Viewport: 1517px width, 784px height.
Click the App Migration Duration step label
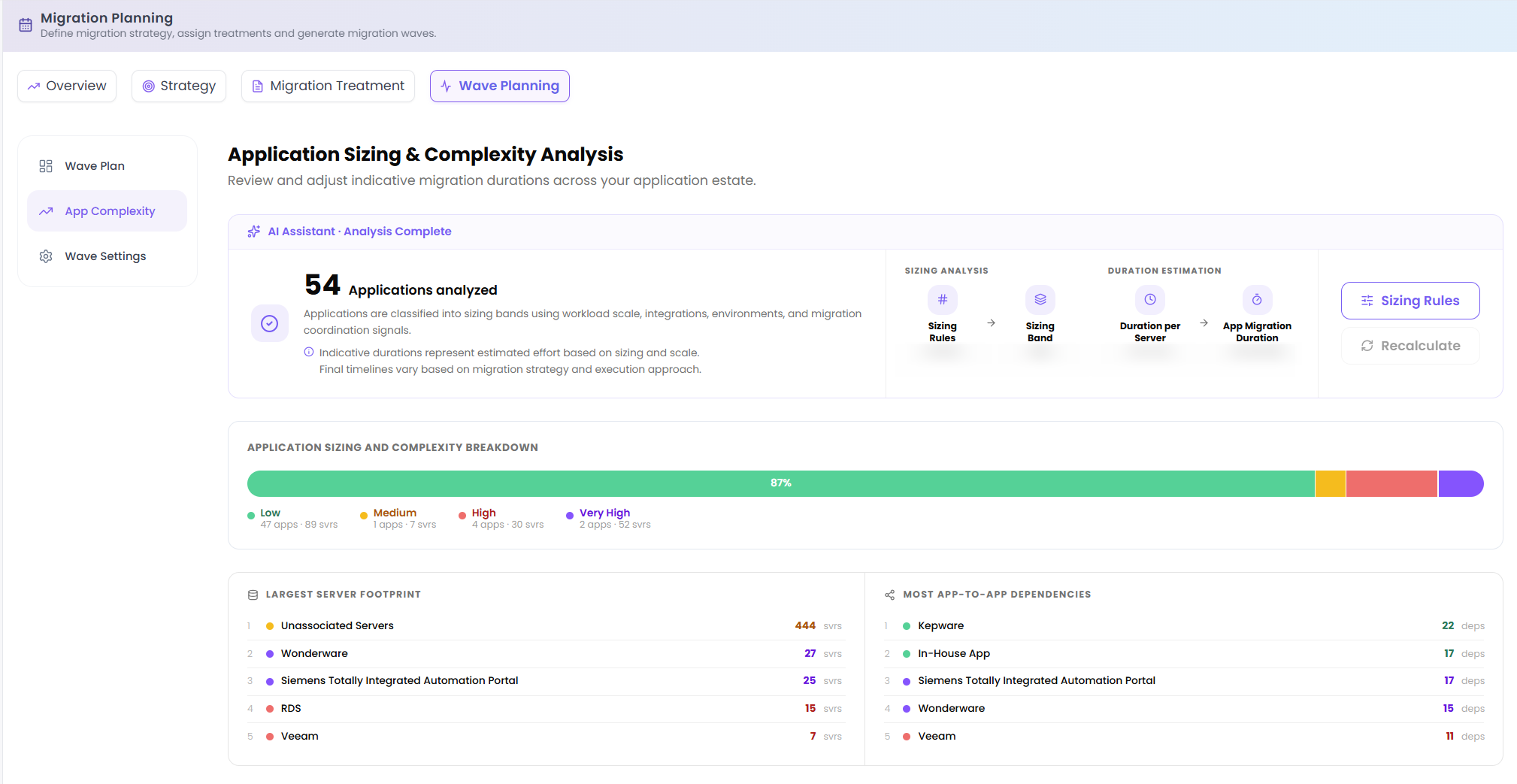1257,331
